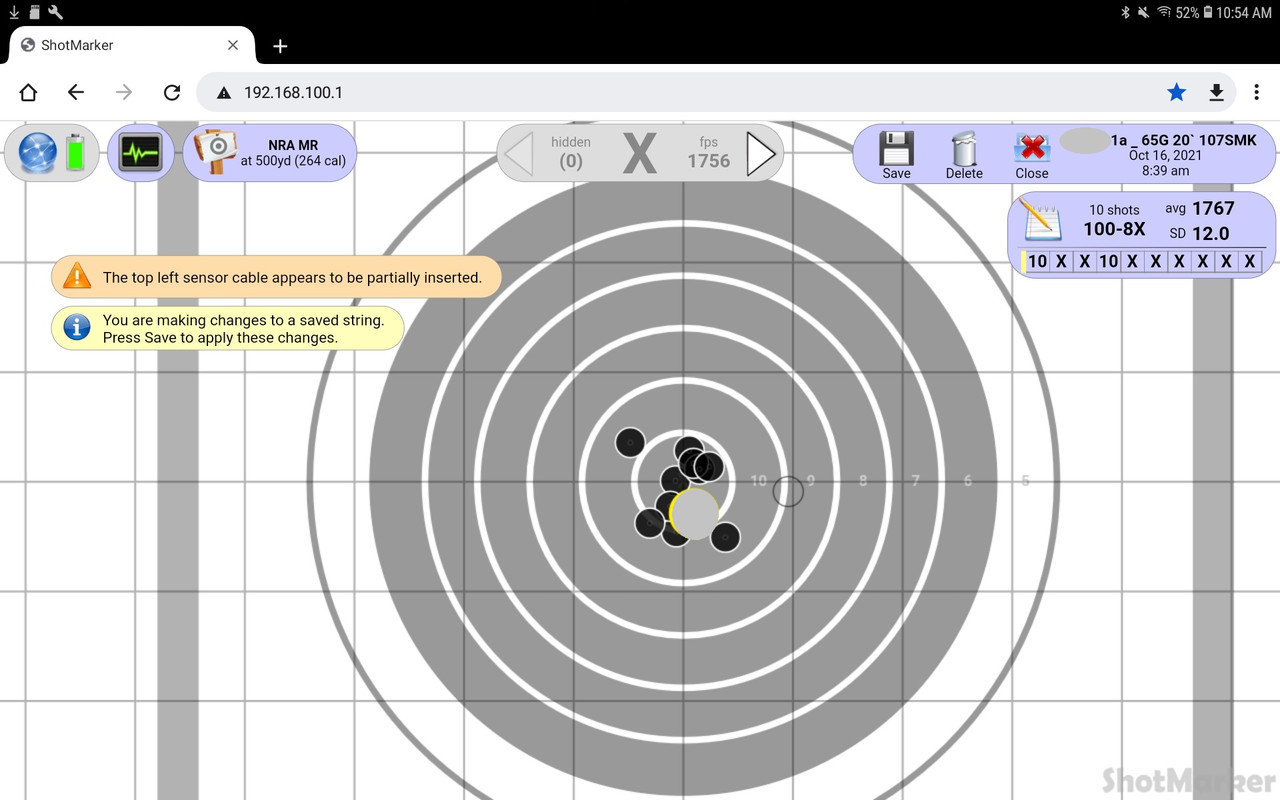Open the sensor waveform diagnostics monitor
The width and height of the screenshot is (1280, 800).
140,153
